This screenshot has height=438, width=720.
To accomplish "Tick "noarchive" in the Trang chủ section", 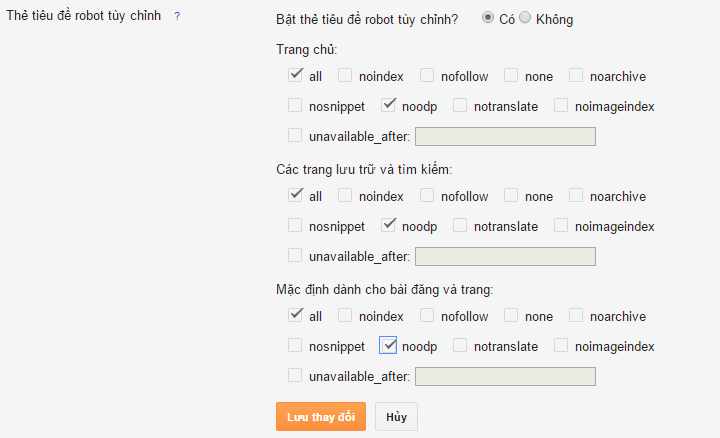I will tap(576, 74).
